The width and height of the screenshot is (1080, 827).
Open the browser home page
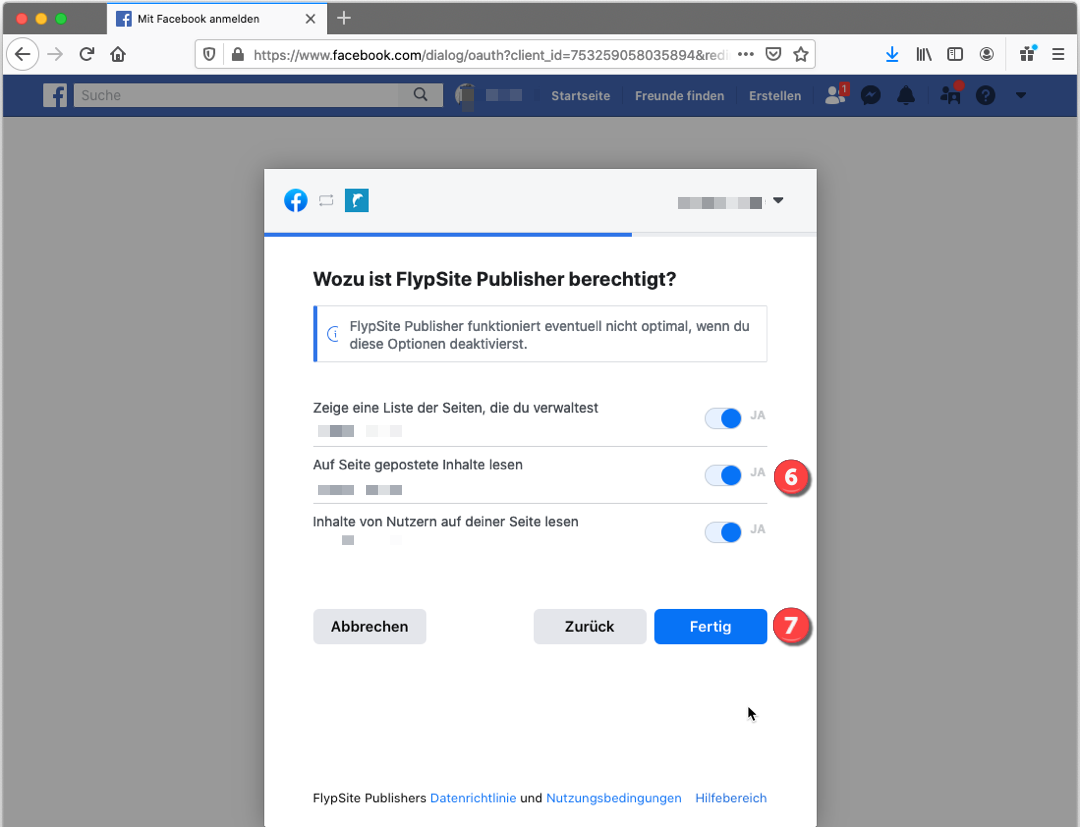point(118,54)
